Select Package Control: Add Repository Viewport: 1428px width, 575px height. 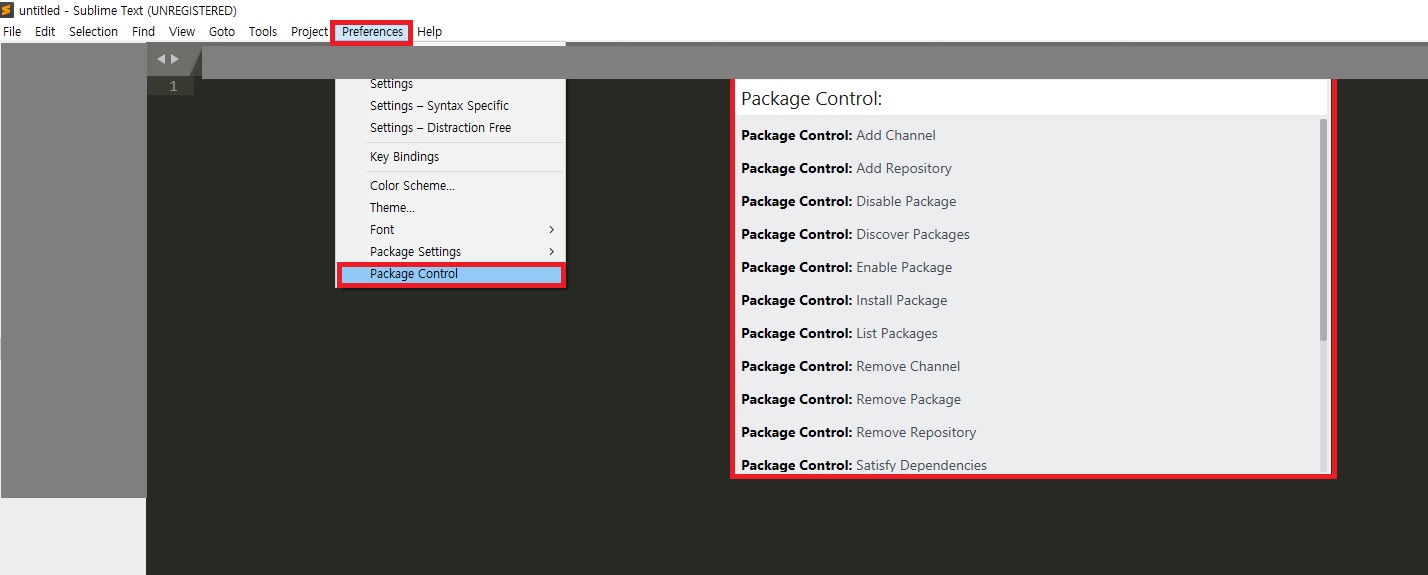pyautogui.click(x=1027, y=168)
